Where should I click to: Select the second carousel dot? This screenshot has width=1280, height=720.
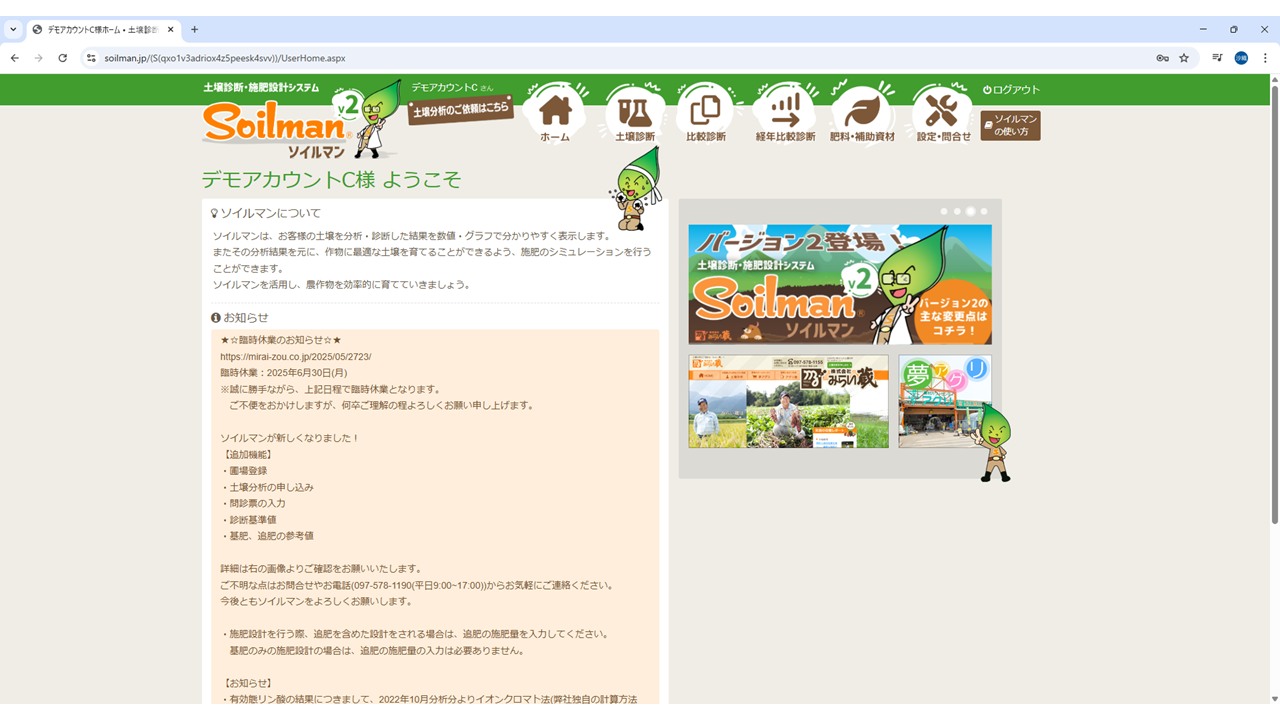pyautogui.click(x=957, y=212)
